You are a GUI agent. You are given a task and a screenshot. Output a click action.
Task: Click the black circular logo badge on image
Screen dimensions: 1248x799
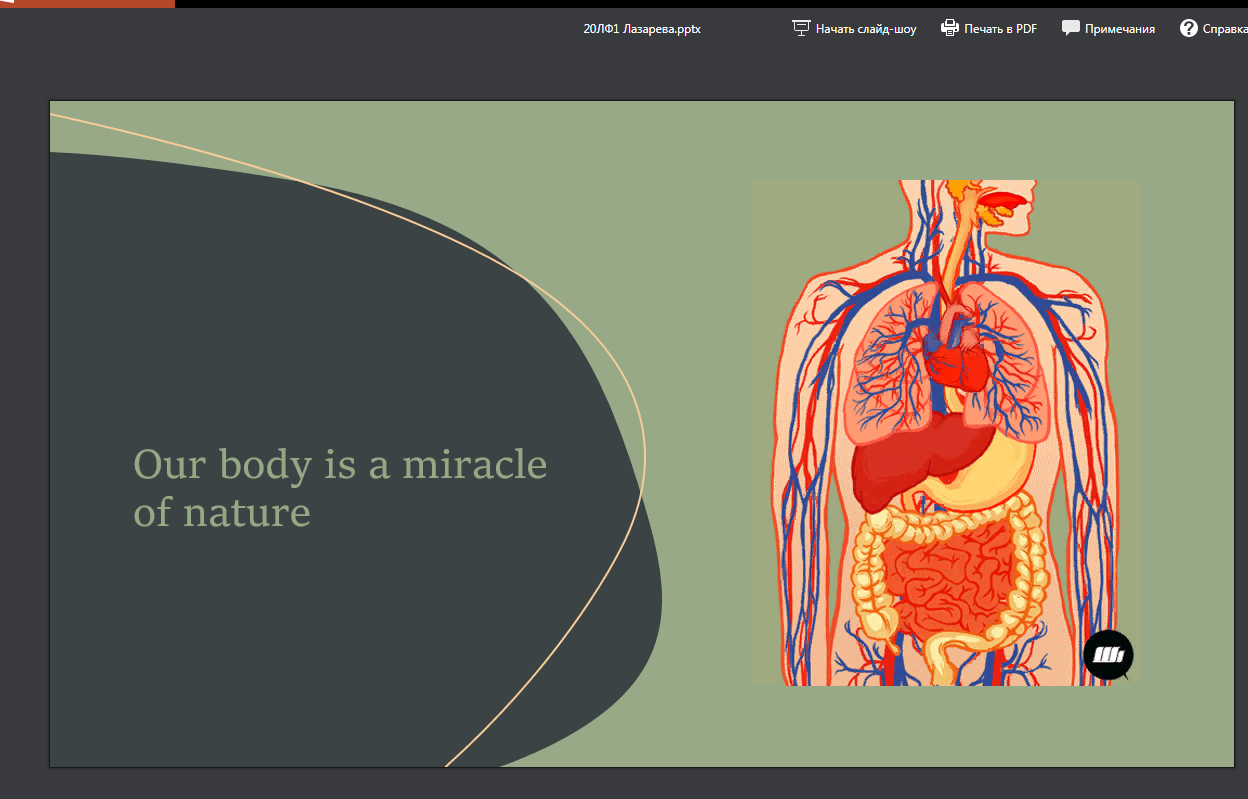tap(1108, 655)
